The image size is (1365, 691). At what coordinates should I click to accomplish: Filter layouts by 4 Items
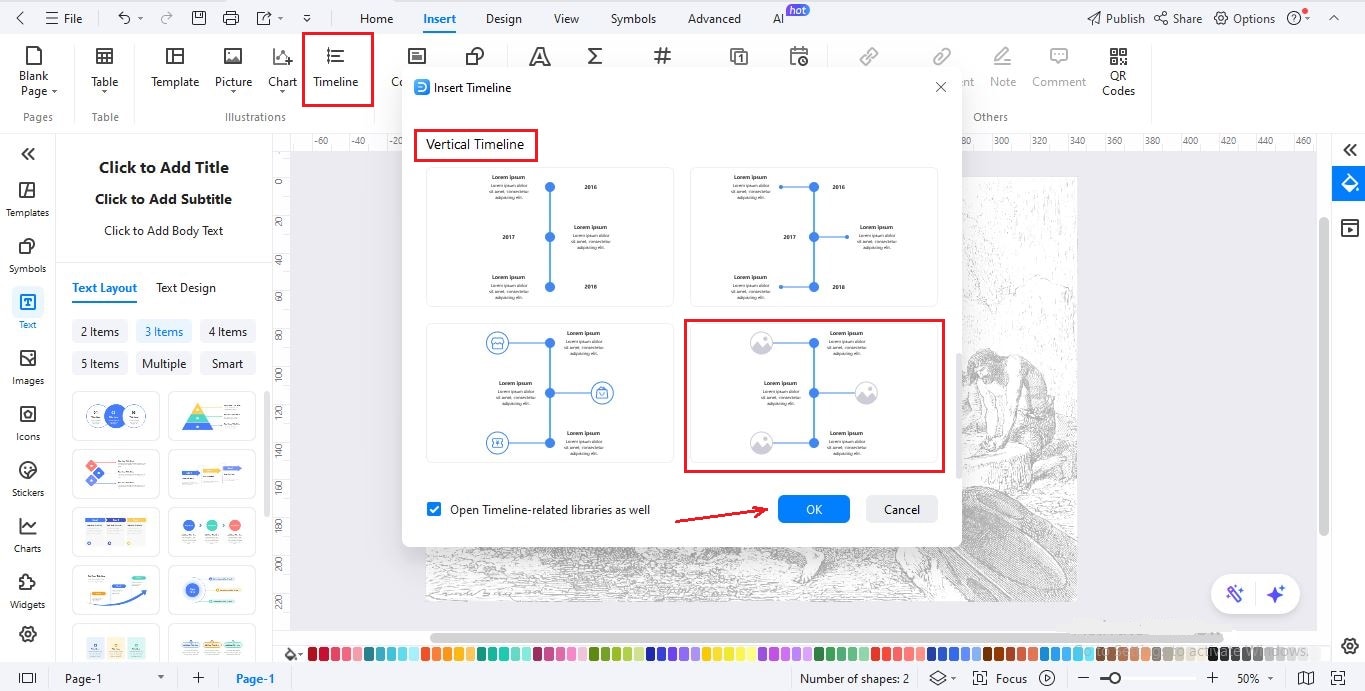click(x=228, y=332)
